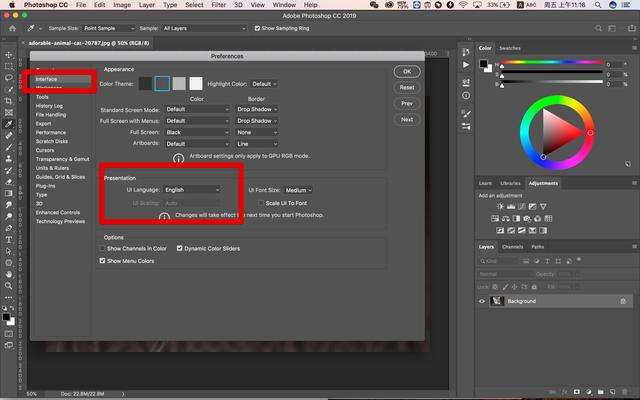640x400 pixels.
Task: Open the UI Language dropdown
Action: pos(193,190)
